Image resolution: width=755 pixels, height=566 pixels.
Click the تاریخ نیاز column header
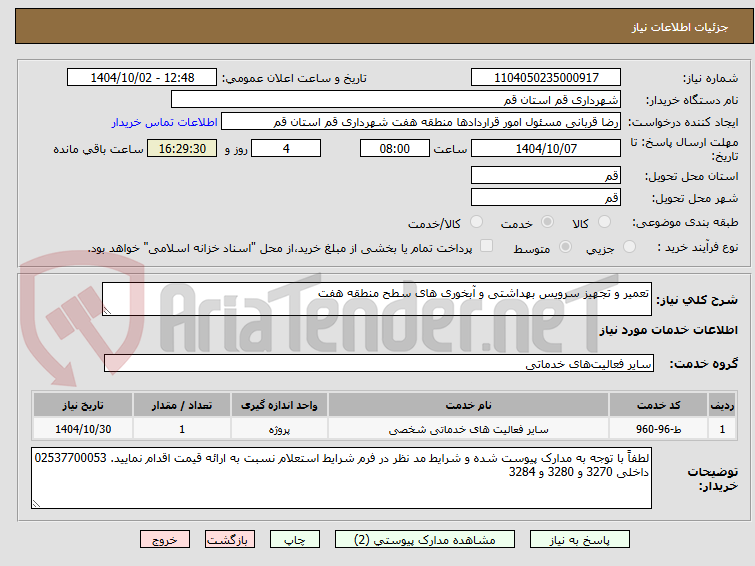click(x=83, y=405)
